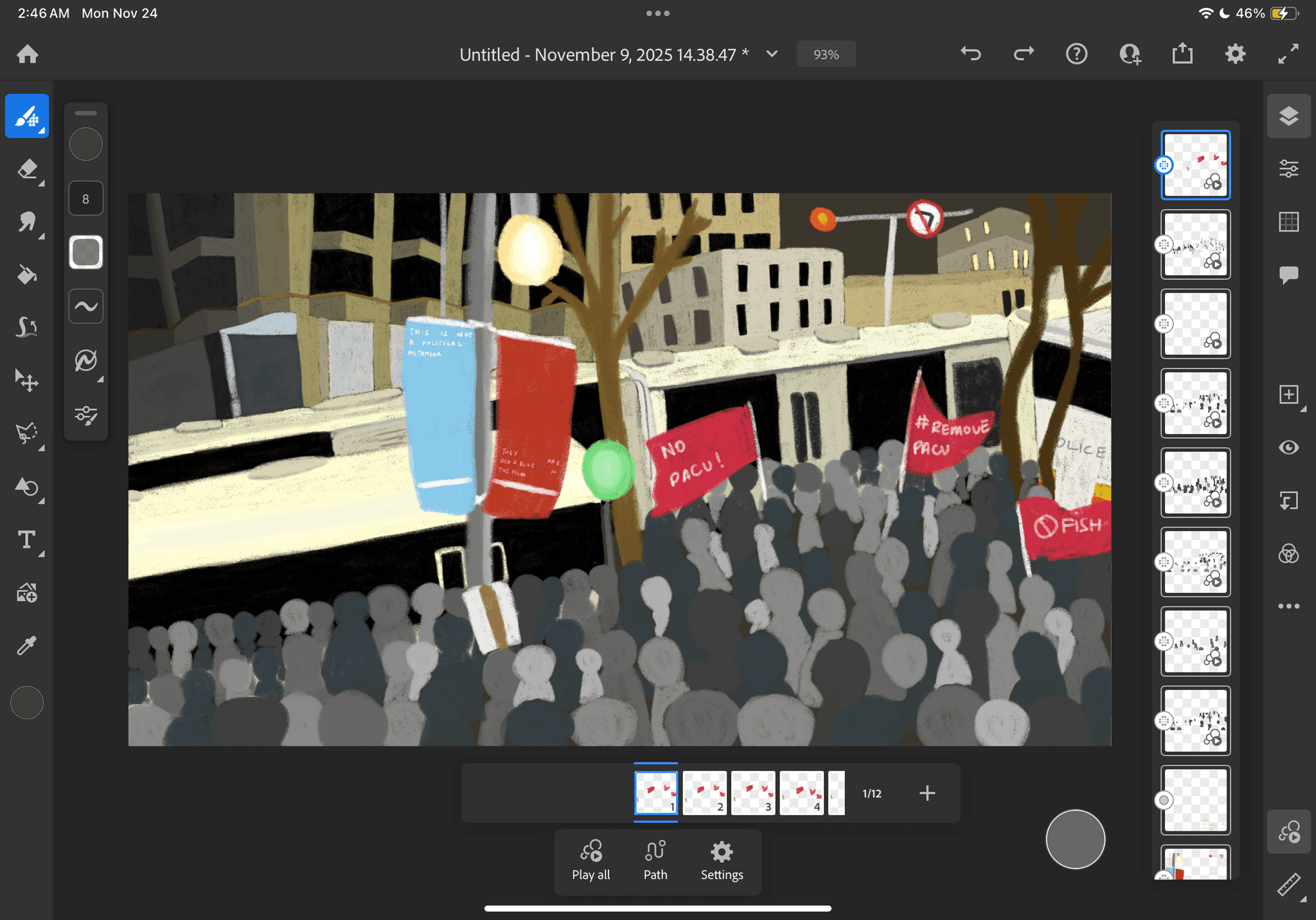Select the Move/Transform tool

click(x=27, y=381)
